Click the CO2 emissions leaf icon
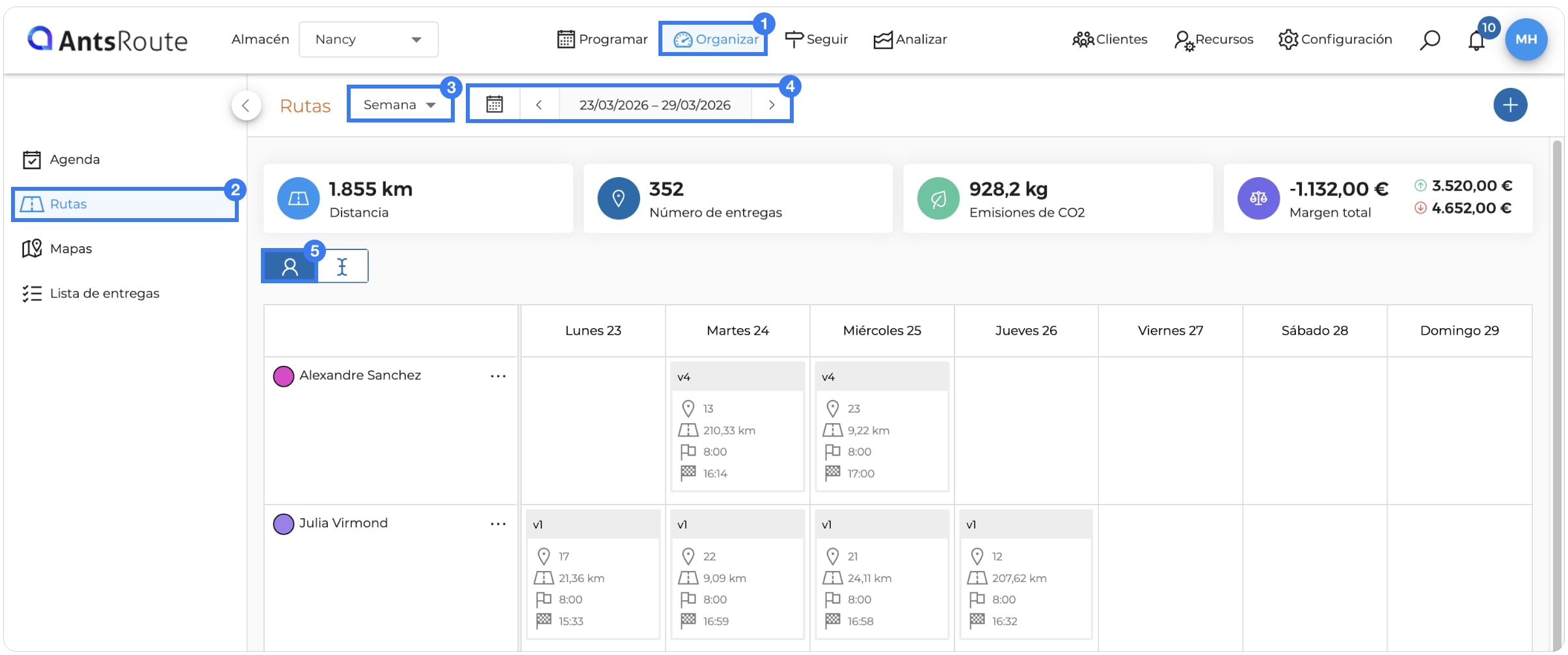Image resolution: width=1568 pixels, height=655 pixels. [938, 199]
